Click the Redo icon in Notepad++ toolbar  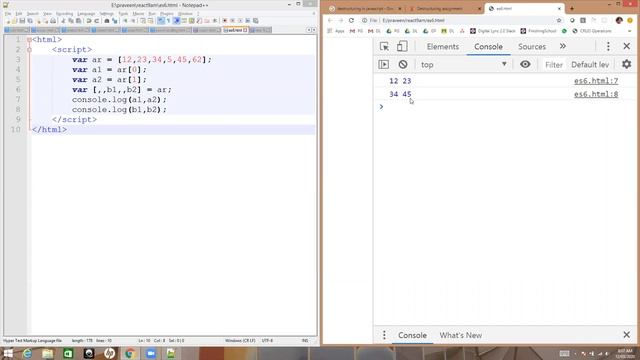pyautogui.click(x=97, y=21)
